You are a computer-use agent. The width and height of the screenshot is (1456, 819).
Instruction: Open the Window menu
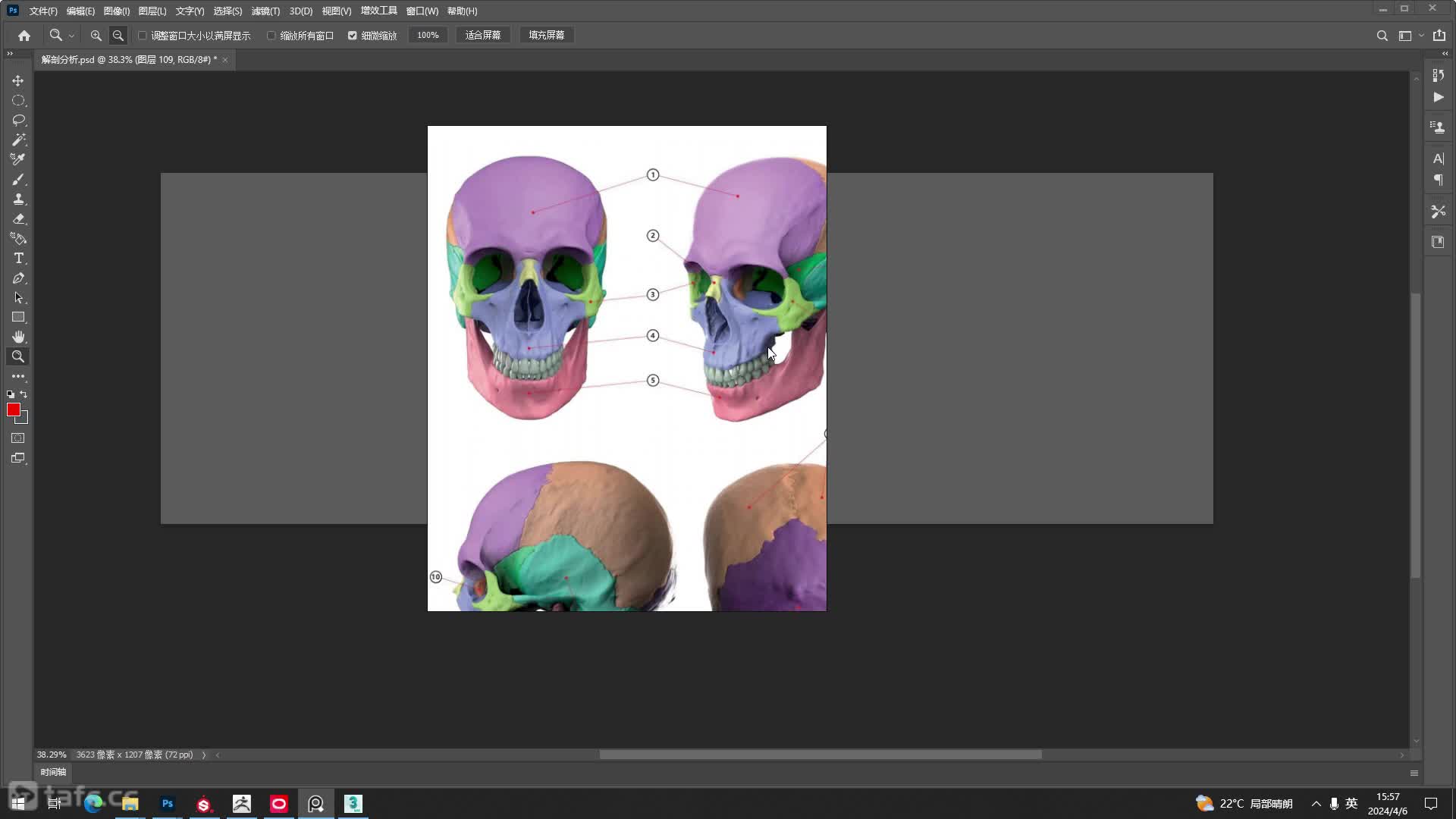(x=422, y=11)
